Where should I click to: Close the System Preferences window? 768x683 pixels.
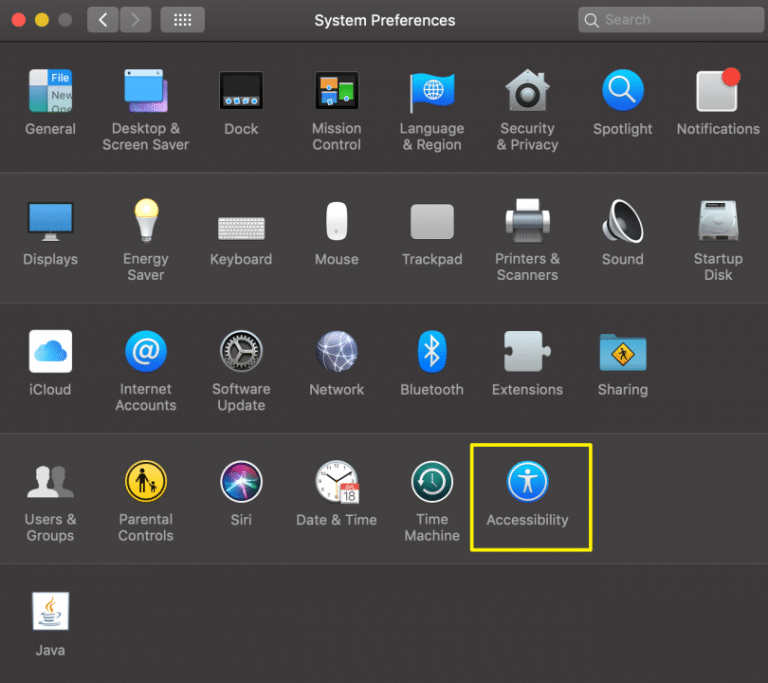click(x=19, y=20)
